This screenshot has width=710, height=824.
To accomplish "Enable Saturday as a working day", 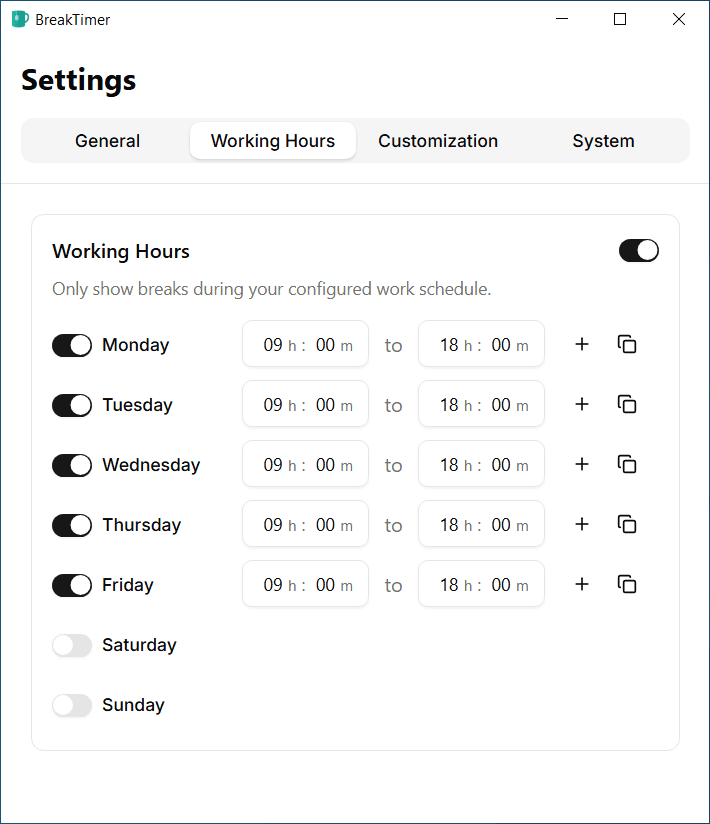I will pyautogui.click(x=72, y=645).
